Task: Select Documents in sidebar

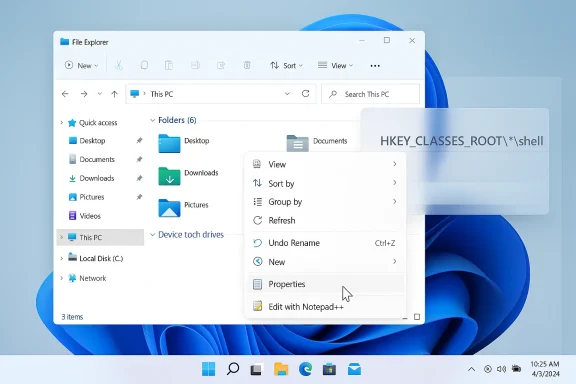Action: [92, 159]
